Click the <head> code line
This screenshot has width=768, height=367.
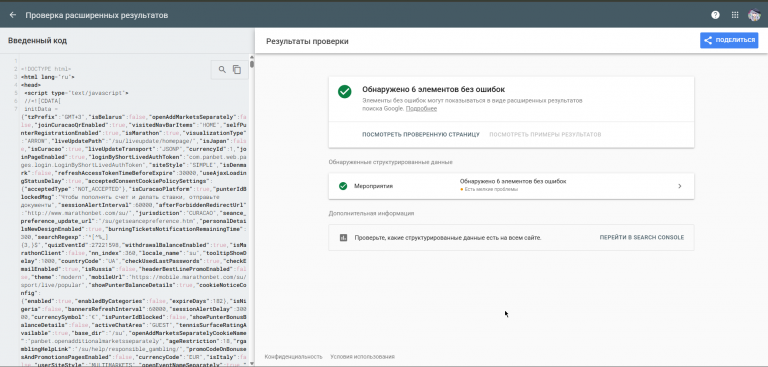pyautogui.click(x=31, y=85)
